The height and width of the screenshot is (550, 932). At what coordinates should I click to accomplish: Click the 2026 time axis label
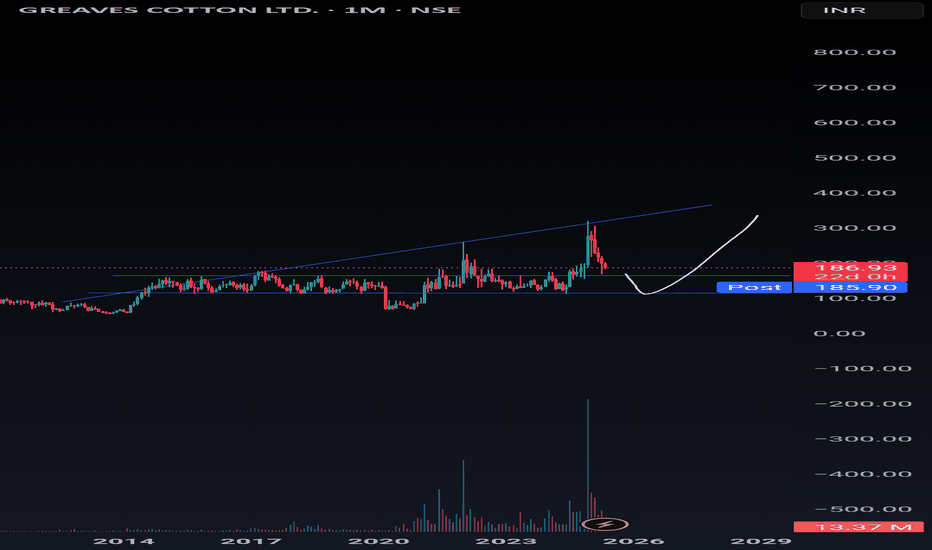tap(634, 541)
